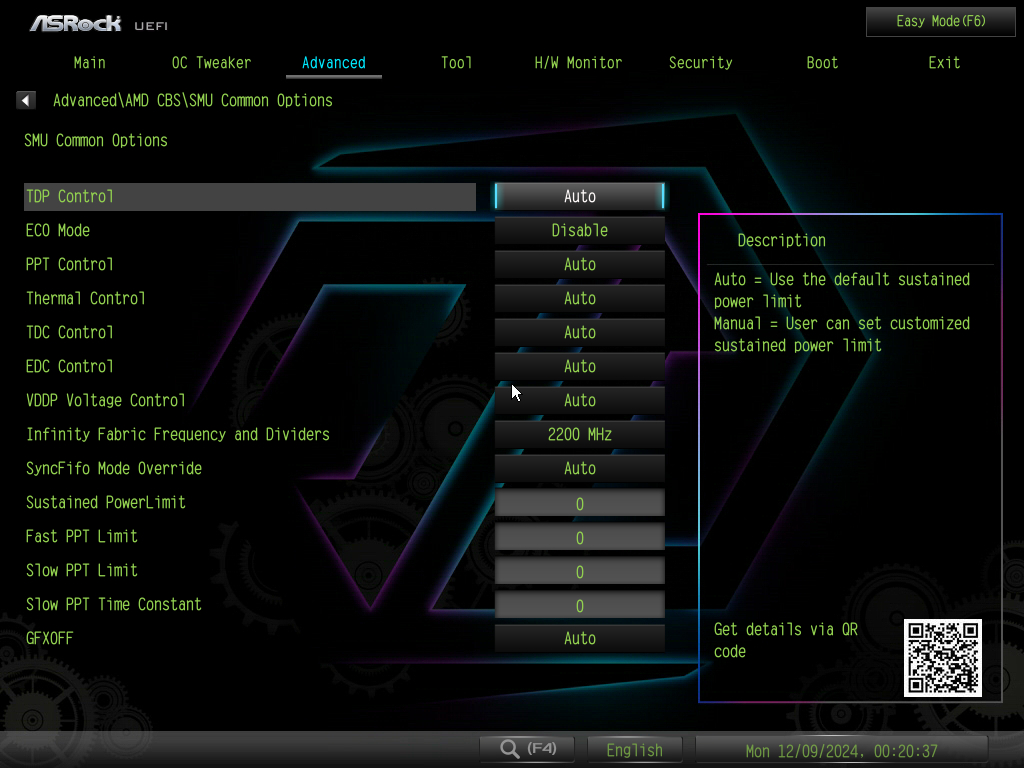Go back using the left arrow icon
This screenshot has width=1024, height=768.
(25, 100)
